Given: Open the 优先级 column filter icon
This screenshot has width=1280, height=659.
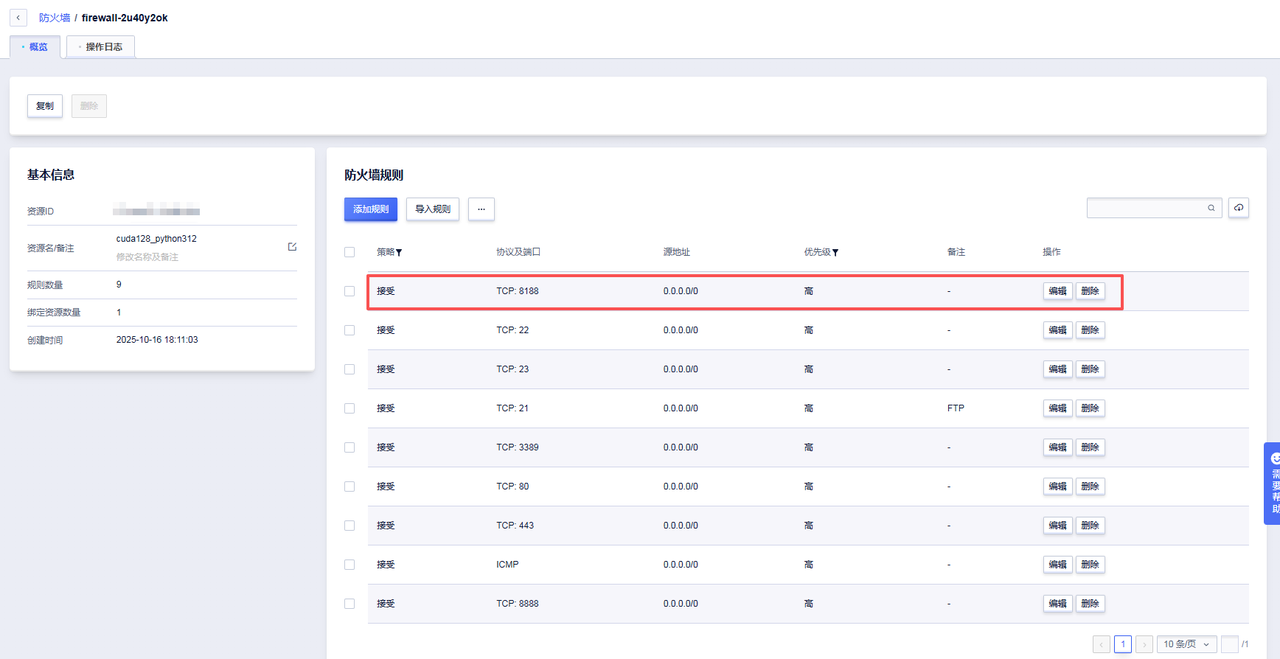Looking at the screenshot, I should (x=835, y=253).
